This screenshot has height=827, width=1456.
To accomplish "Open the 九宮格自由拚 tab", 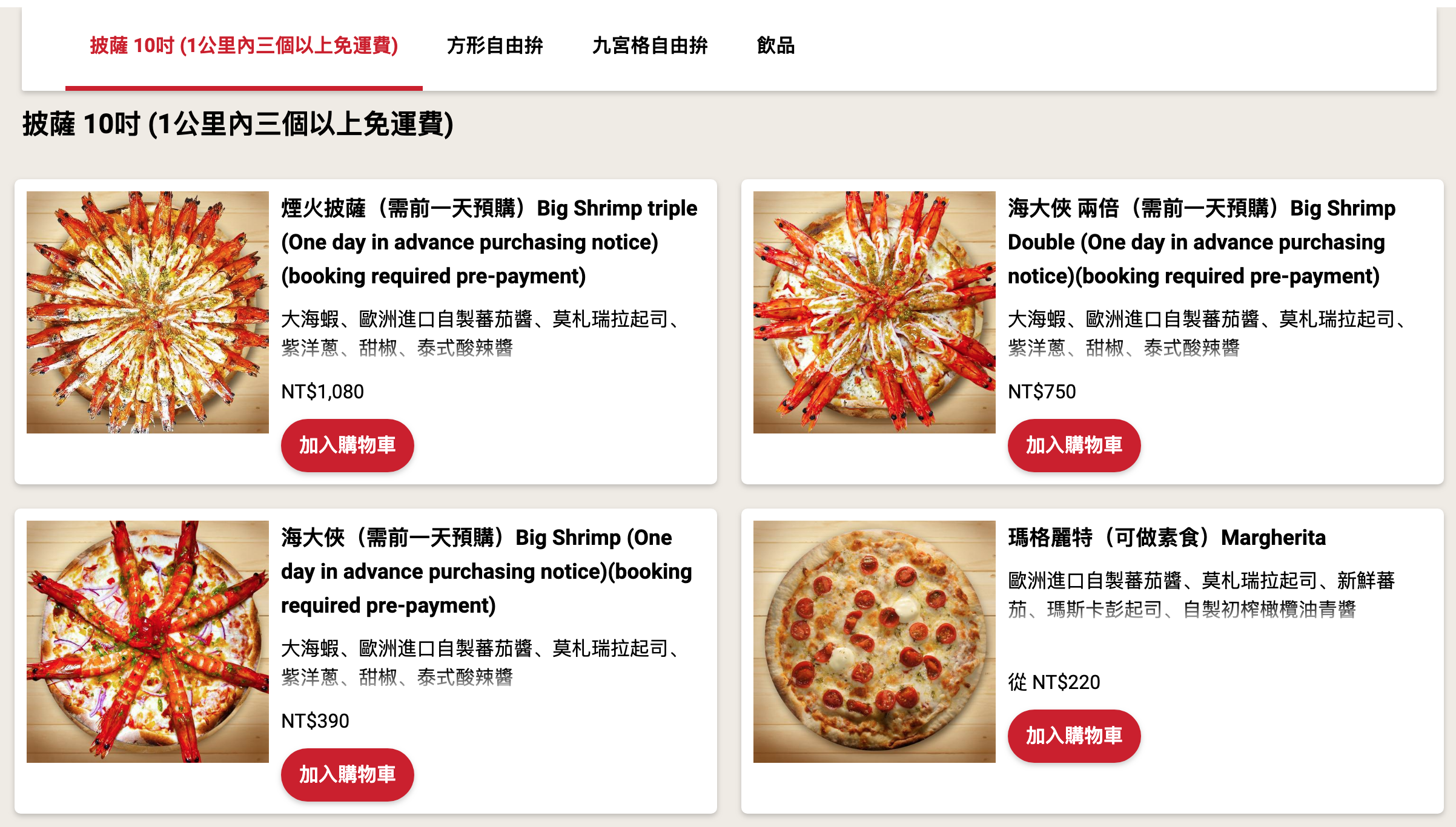I will 650,45.
